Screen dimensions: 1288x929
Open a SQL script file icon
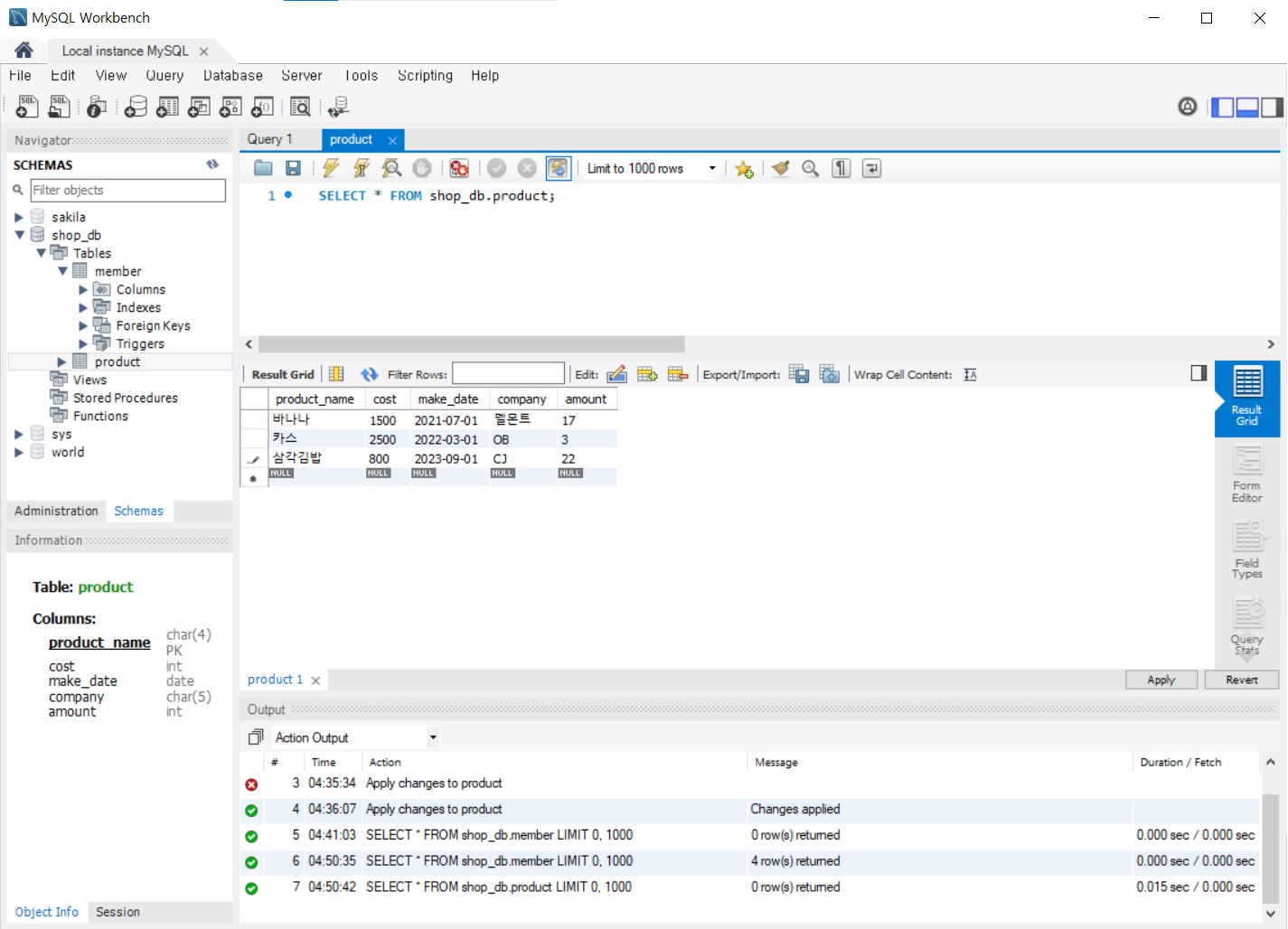tap(59, 107)
